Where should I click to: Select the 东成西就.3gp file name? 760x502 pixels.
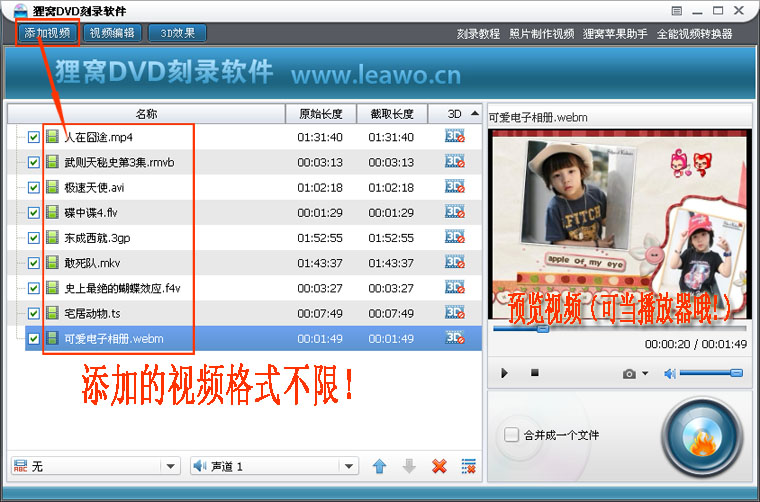[x=97, y=238]
